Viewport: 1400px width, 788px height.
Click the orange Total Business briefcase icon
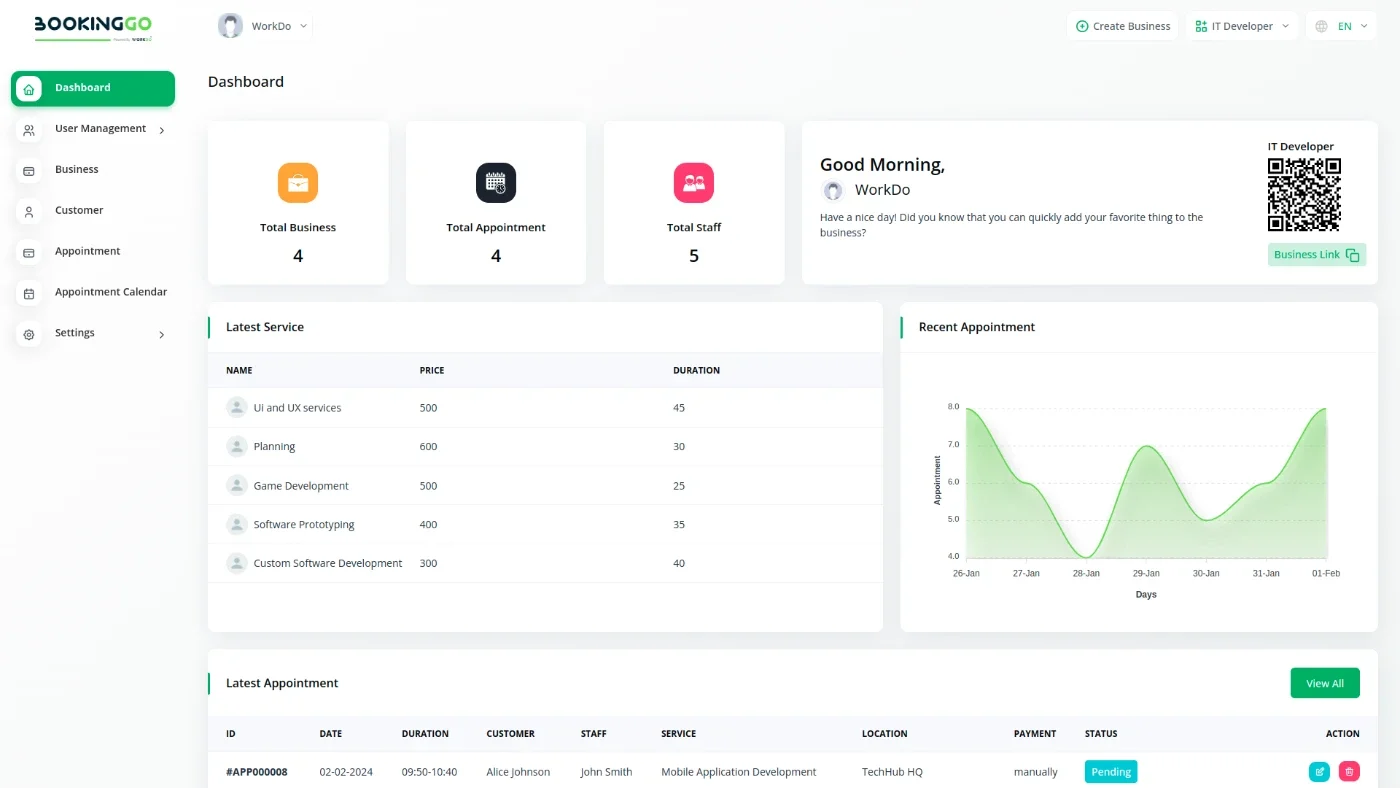298,183
